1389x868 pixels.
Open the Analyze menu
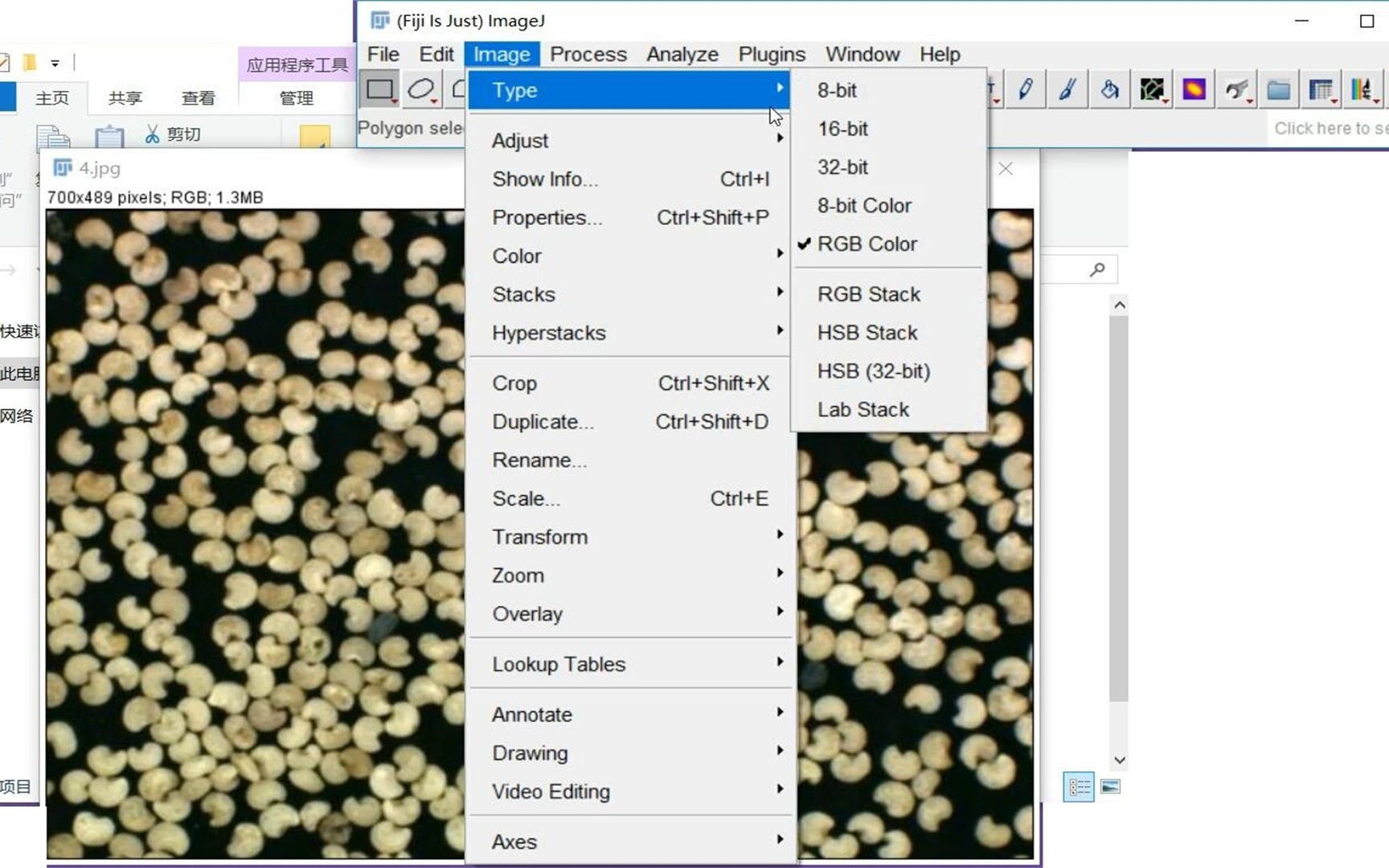tap(682, 54)
